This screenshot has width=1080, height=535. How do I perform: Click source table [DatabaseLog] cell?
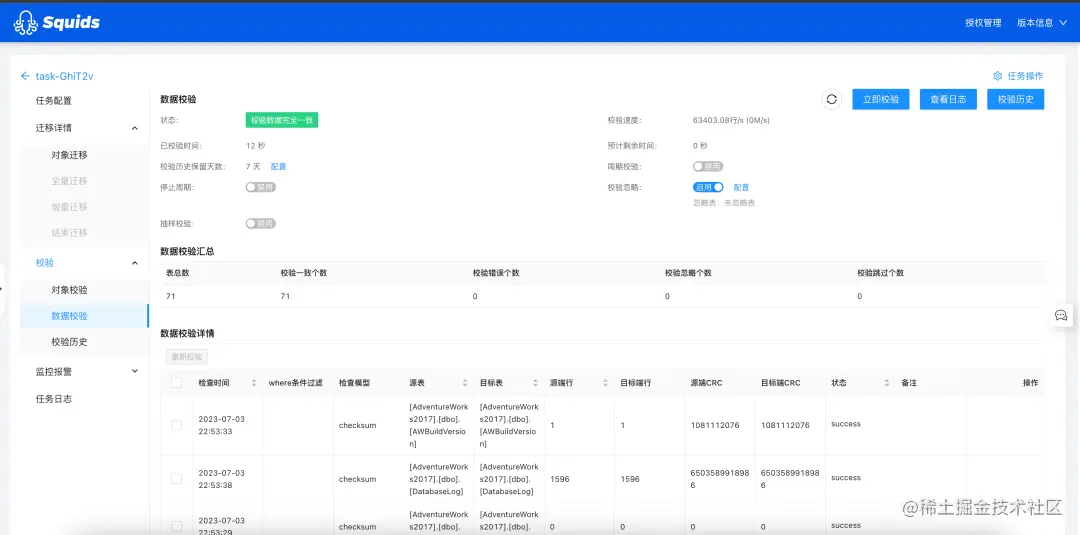click(x=439, y=479)
